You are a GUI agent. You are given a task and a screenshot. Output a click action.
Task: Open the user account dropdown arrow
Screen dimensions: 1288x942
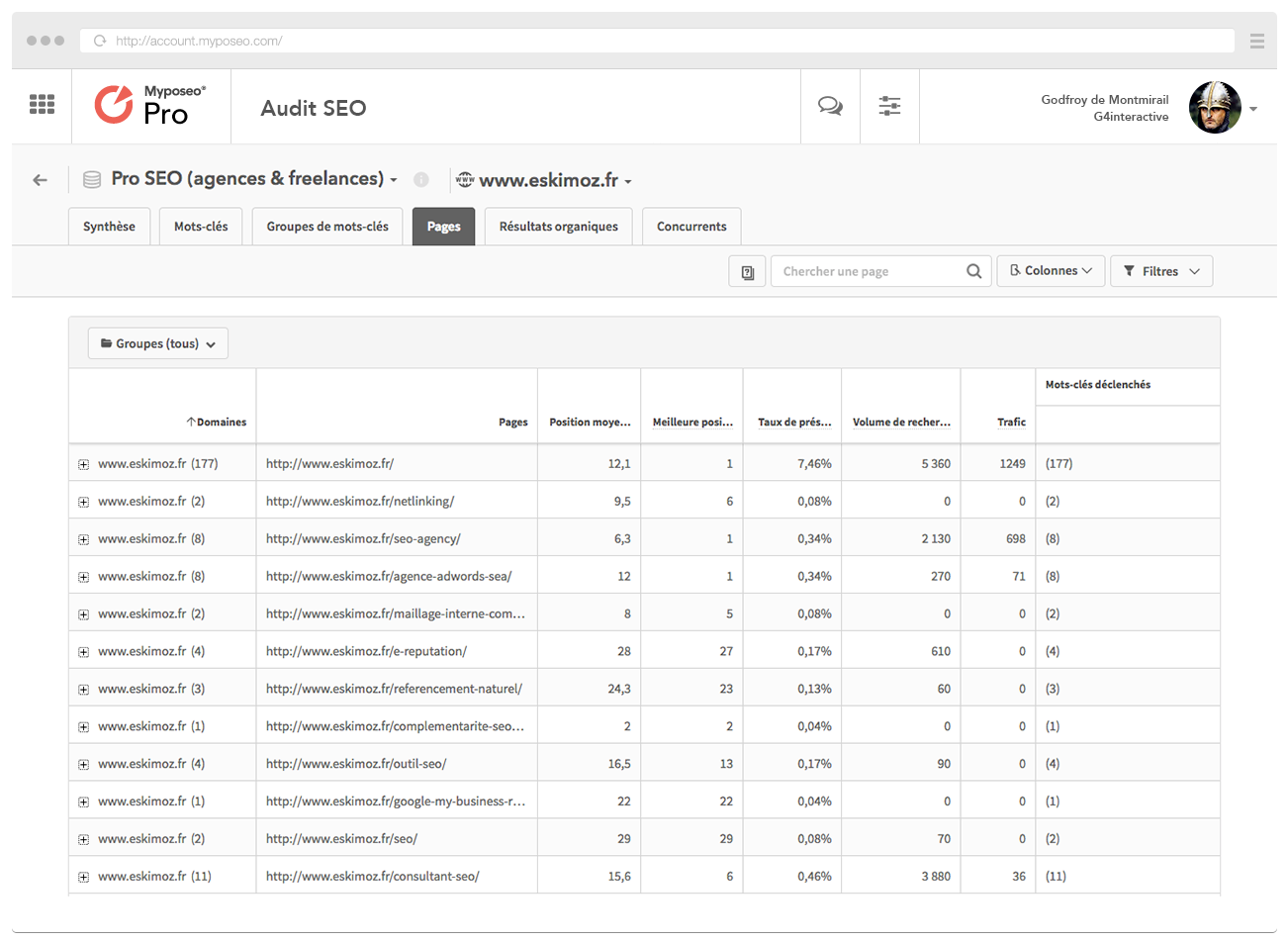pos(1253,109)
